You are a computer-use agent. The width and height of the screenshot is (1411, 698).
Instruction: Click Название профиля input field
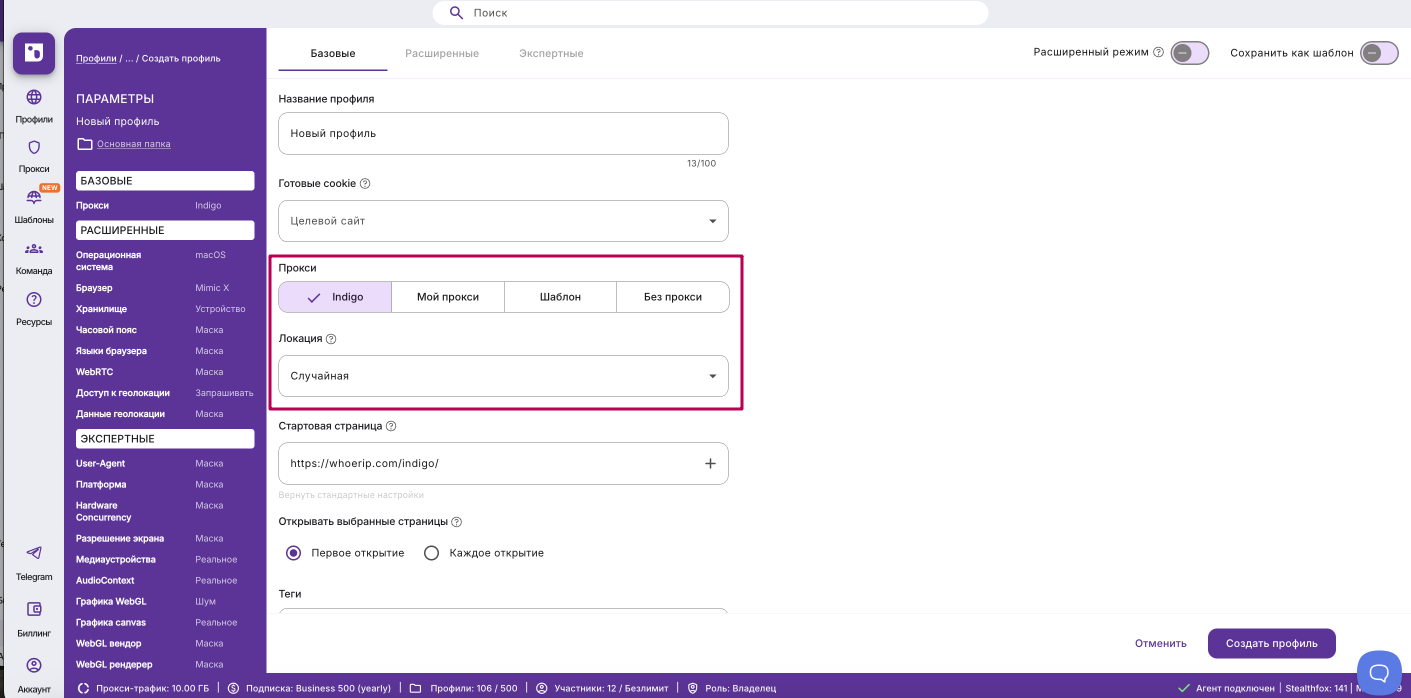[x=503, y=133]
